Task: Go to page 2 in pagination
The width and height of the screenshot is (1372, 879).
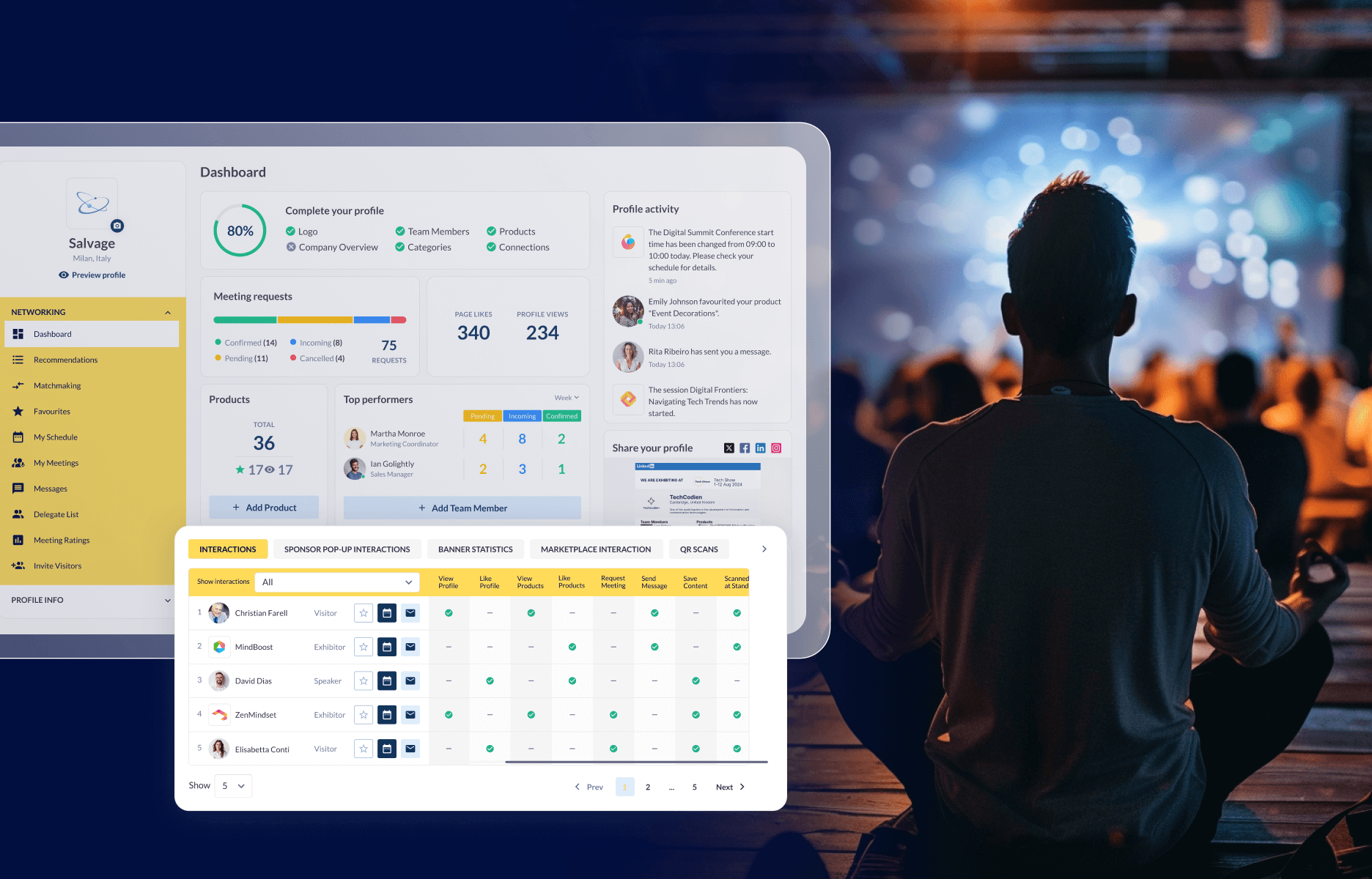Action: [x=648, y=787]
